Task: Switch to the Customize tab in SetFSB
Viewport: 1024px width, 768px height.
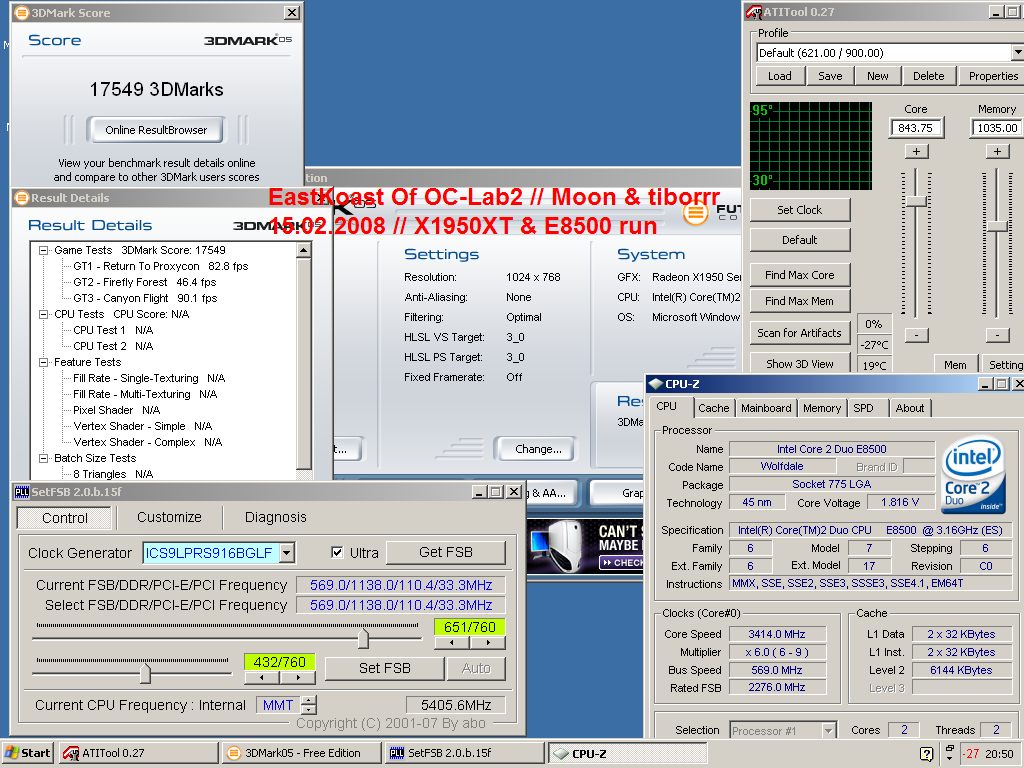Action: (169, 517)
